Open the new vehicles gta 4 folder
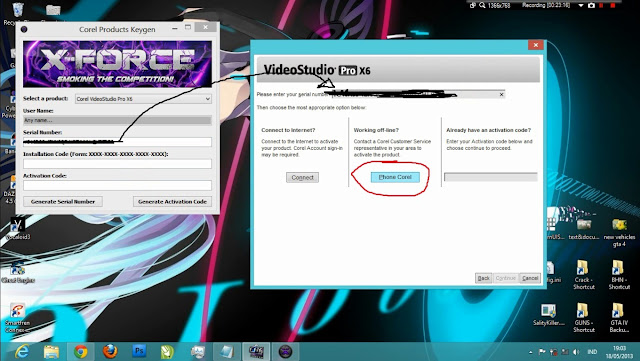 (619, 233)
